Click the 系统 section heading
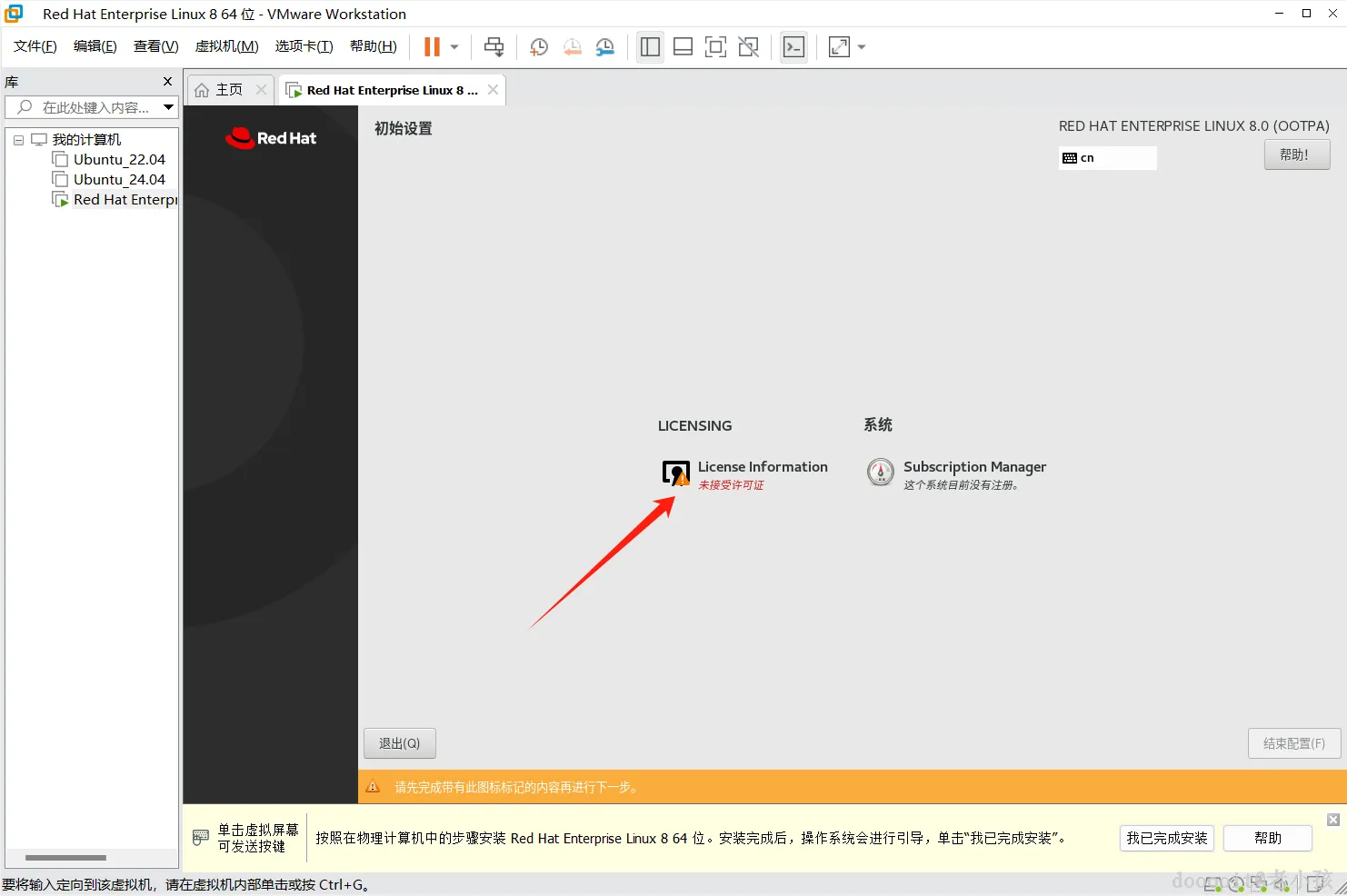The height and width of the screenshot is (896, 1347). 878,425
